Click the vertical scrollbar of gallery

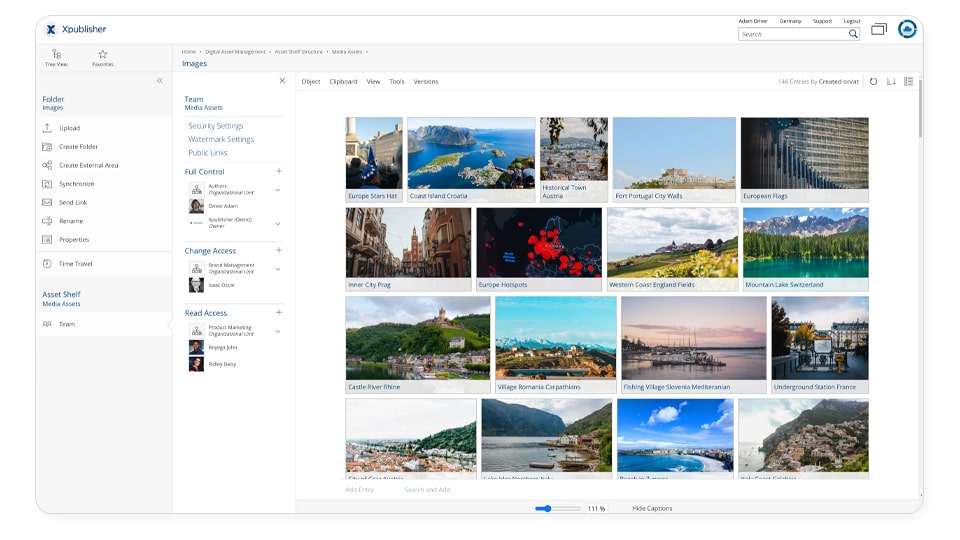[920, 109]
